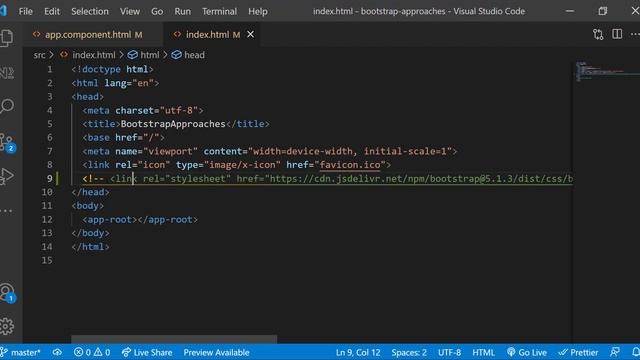Open Manage gear settings menu
Viewport: 640px width, 360px height.
(x=7, y=326)
